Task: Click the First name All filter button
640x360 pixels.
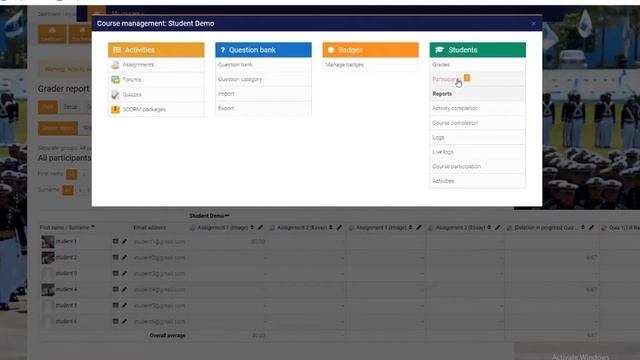Action: pos(71,174)
